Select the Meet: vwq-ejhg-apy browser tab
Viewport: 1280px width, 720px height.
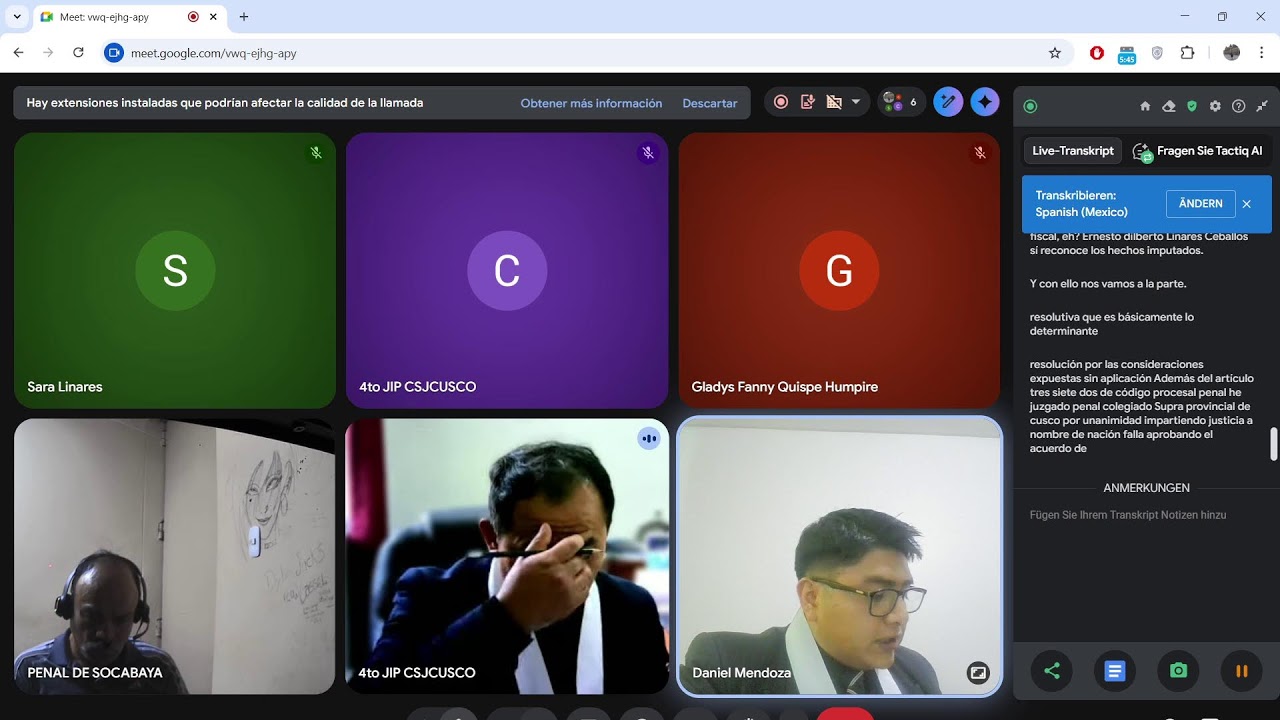[x=128, y=17]
